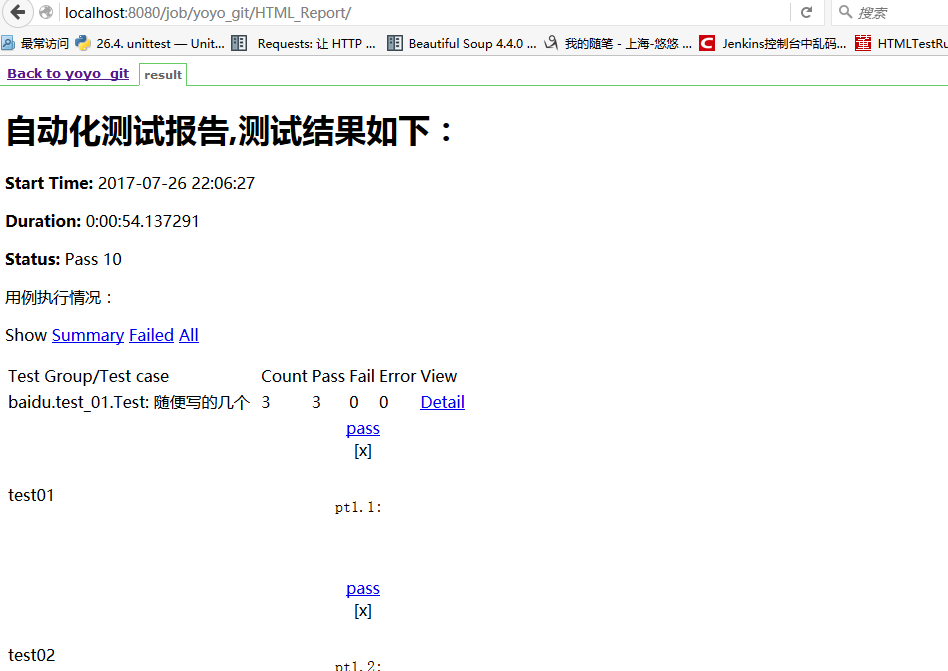Image resolution: width=948 pixels, height=671 pixels.
Task: Open the Jenkins控制台中乱码 bookmark via its red icon
Action: point(705,43)
